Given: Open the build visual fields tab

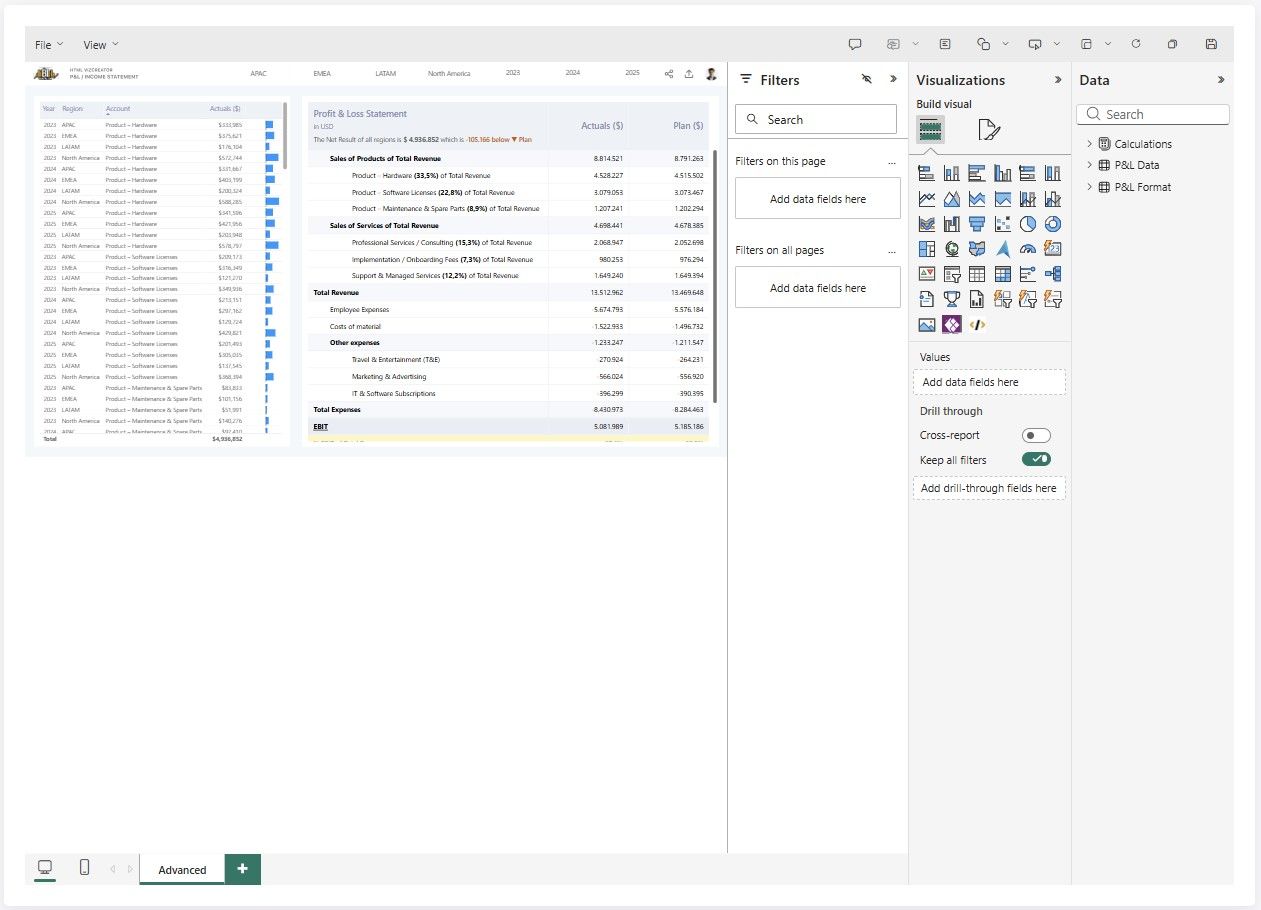Looking at the screenshot, I should pyautogui.click(x=930, y=129).
